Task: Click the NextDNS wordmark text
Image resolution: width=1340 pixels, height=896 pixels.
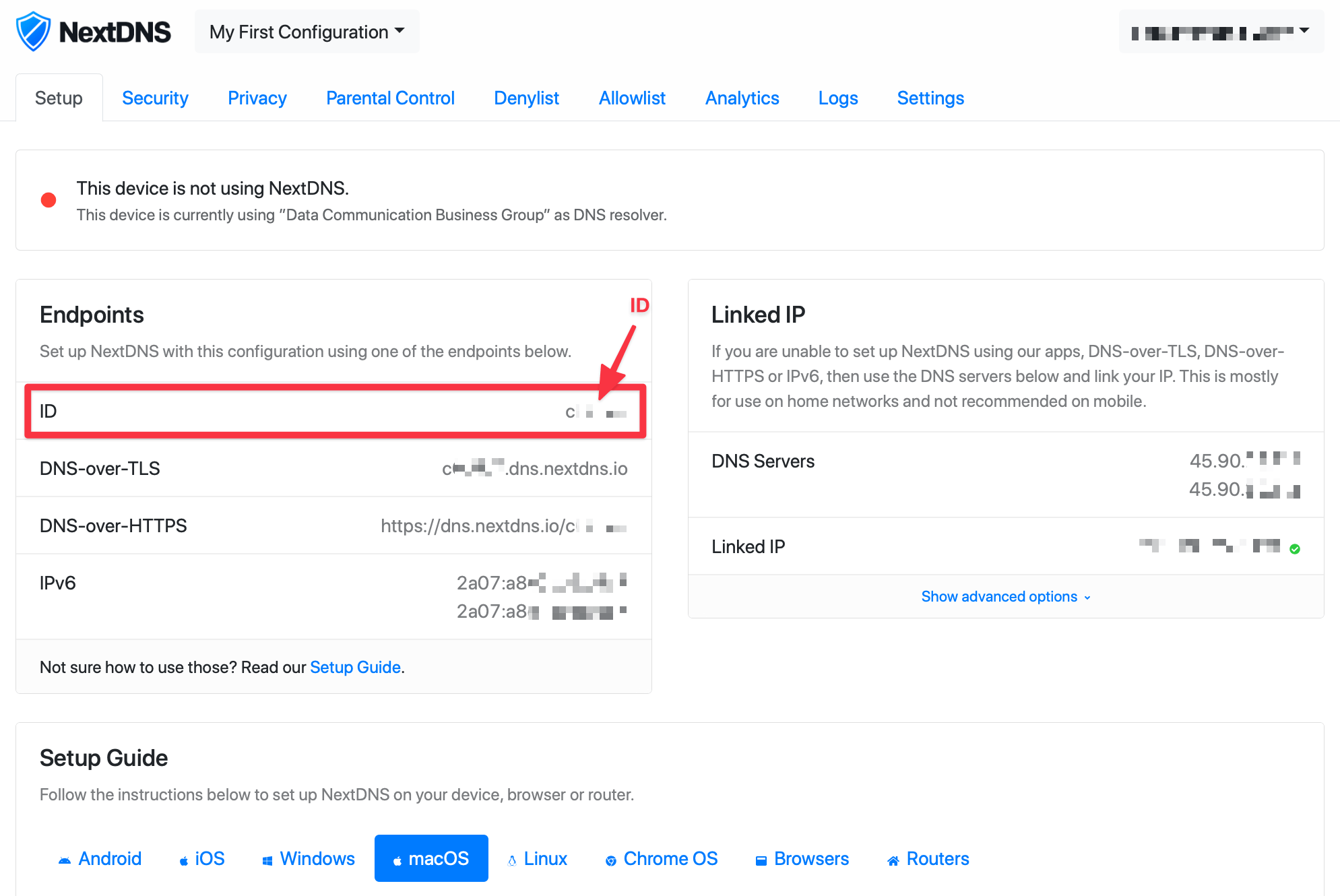Action: [x=115, y=32]
